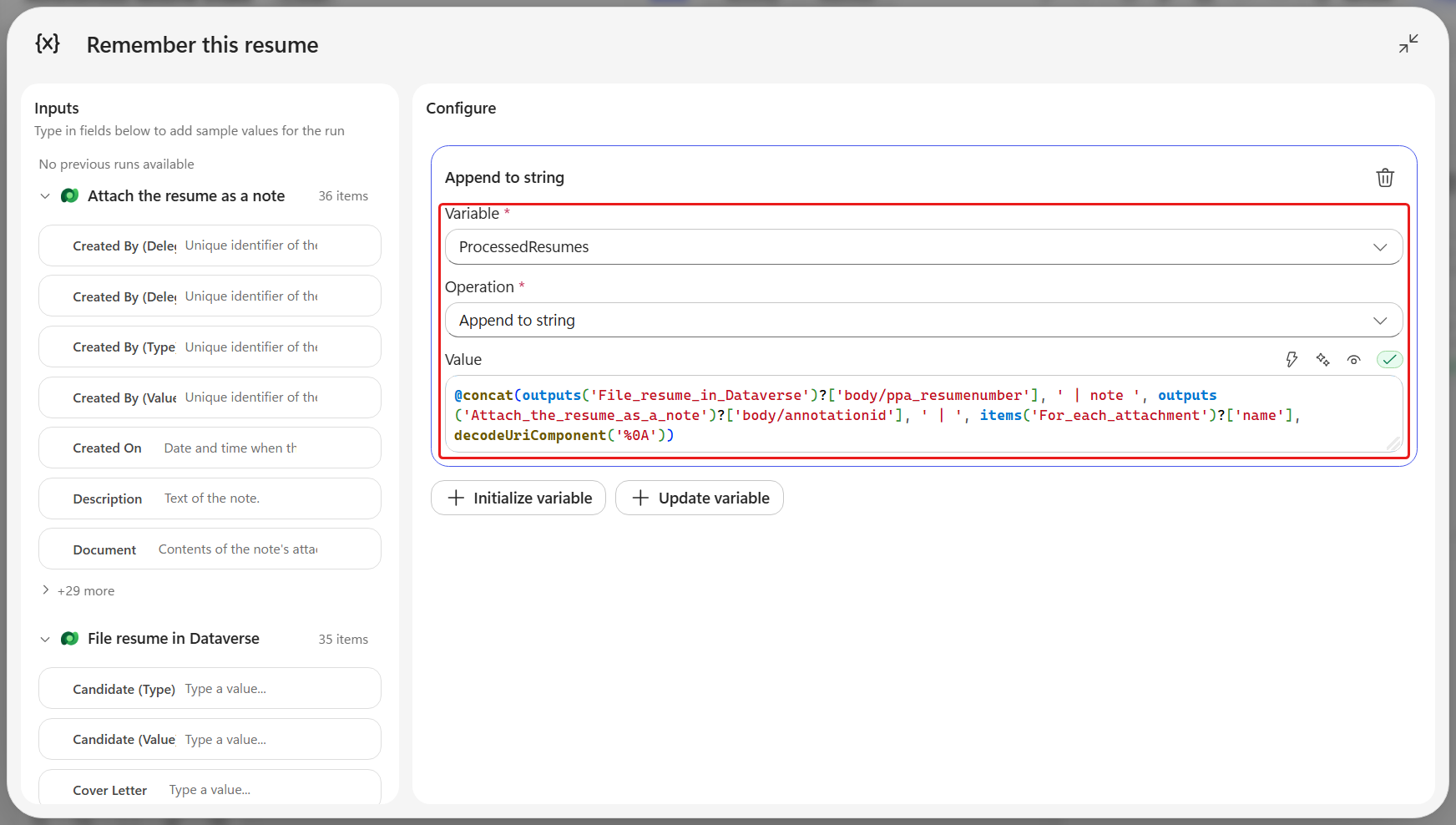This screenshot has height=825, width=1456.
Task: Click the Description input field
Action: (210, 499)
